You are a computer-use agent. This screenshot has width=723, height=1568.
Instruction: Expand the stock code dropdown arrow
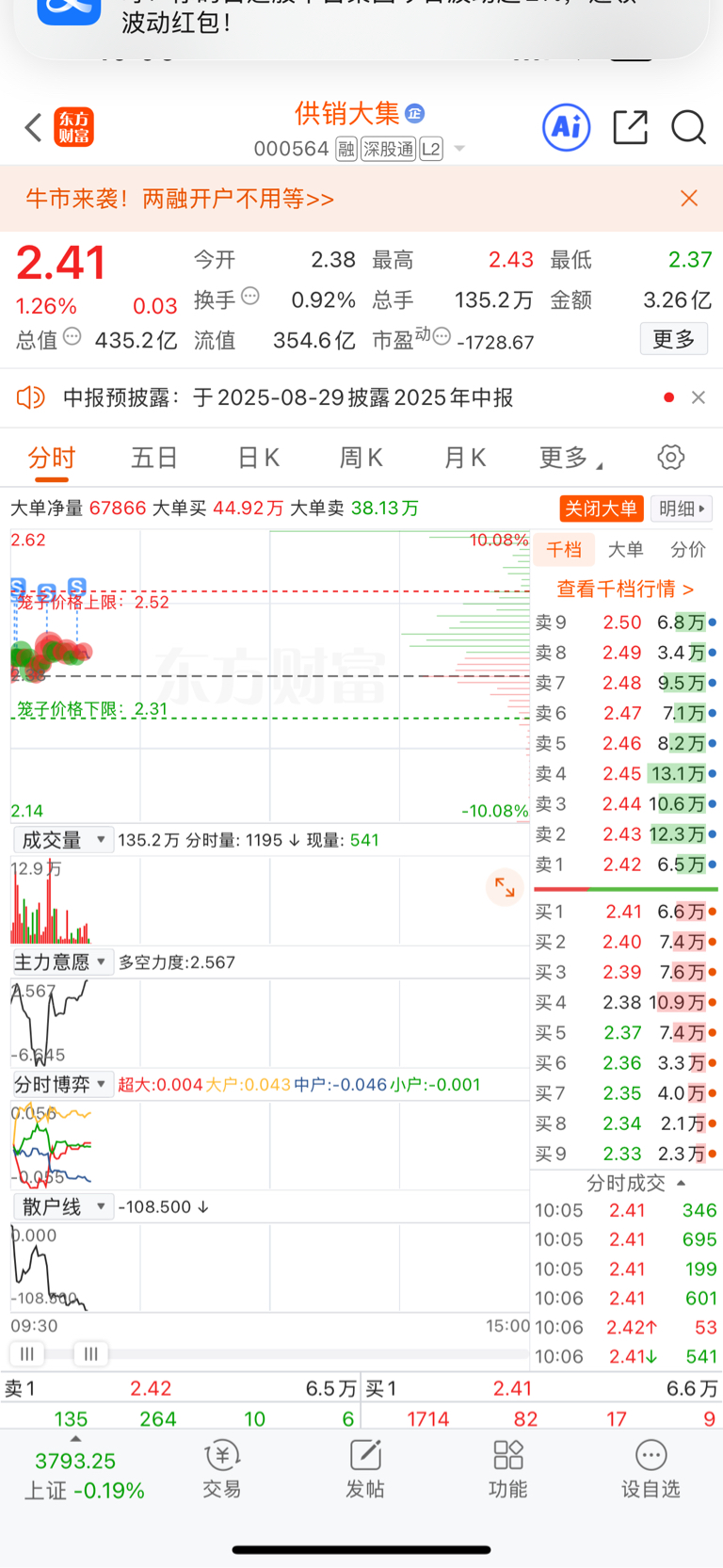pos(459,149)
